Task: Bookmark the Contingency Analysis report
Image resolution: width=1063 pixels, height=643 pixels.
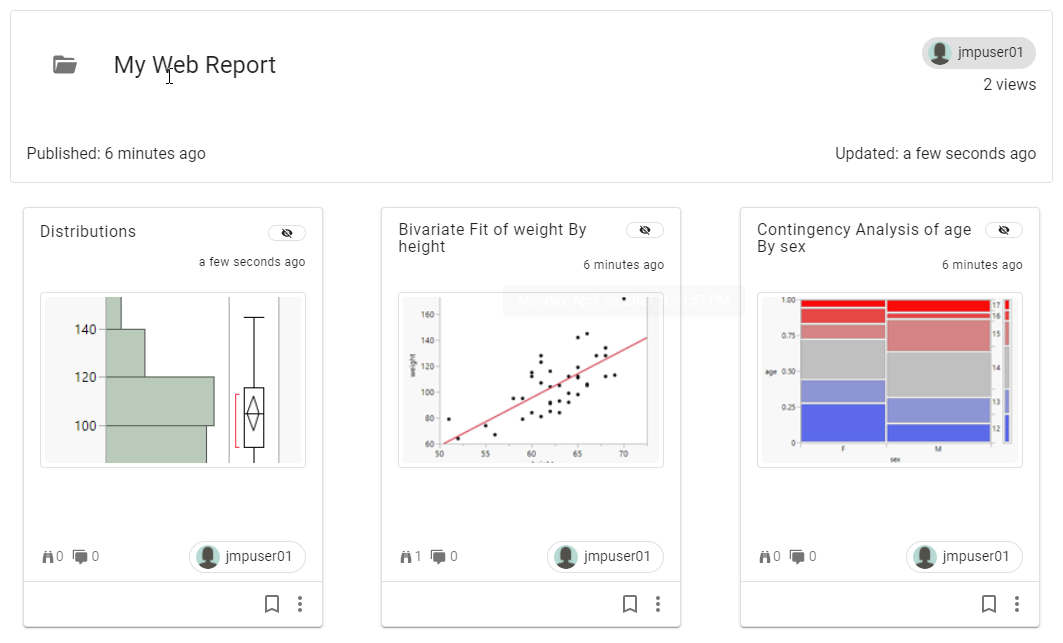Action: point(988,604)
